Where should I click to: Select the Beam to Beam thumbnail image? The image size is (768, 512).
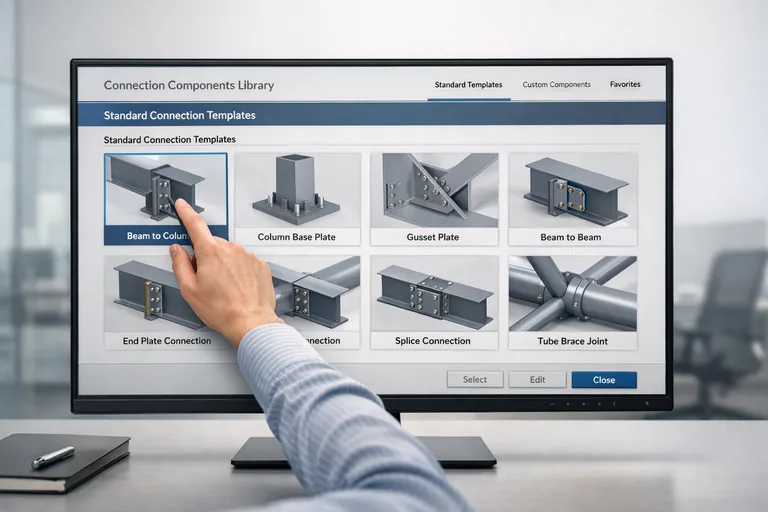(x=571, y=190)
